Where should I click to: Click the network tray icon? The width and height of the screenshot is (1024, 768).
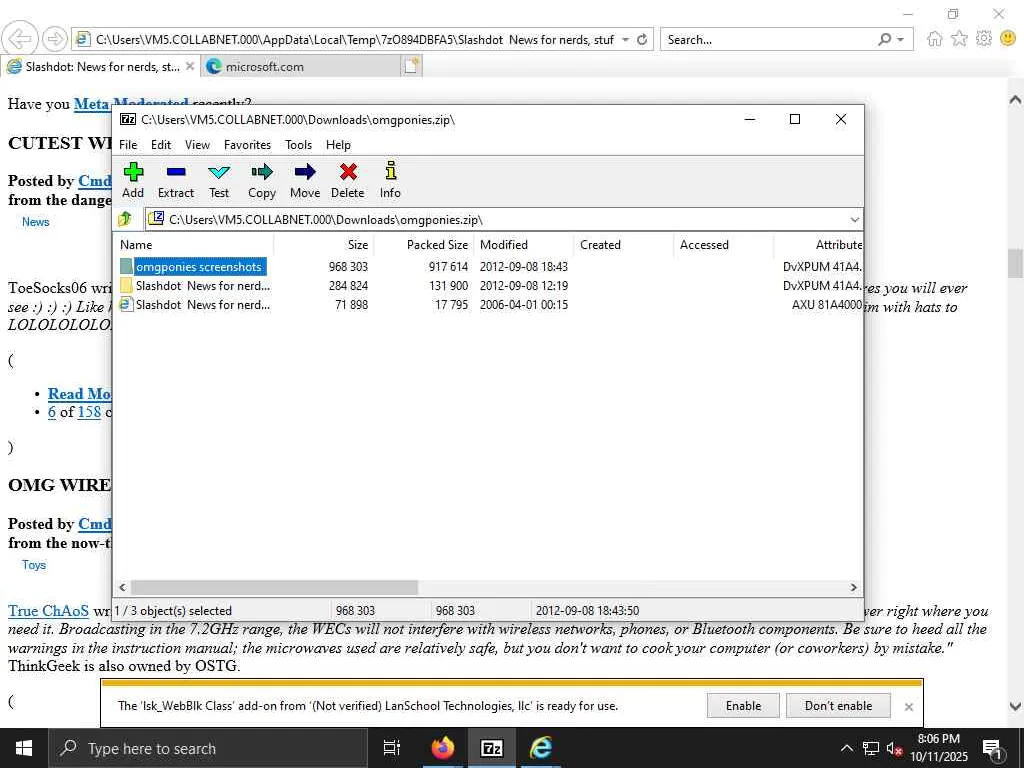point(871,748)
